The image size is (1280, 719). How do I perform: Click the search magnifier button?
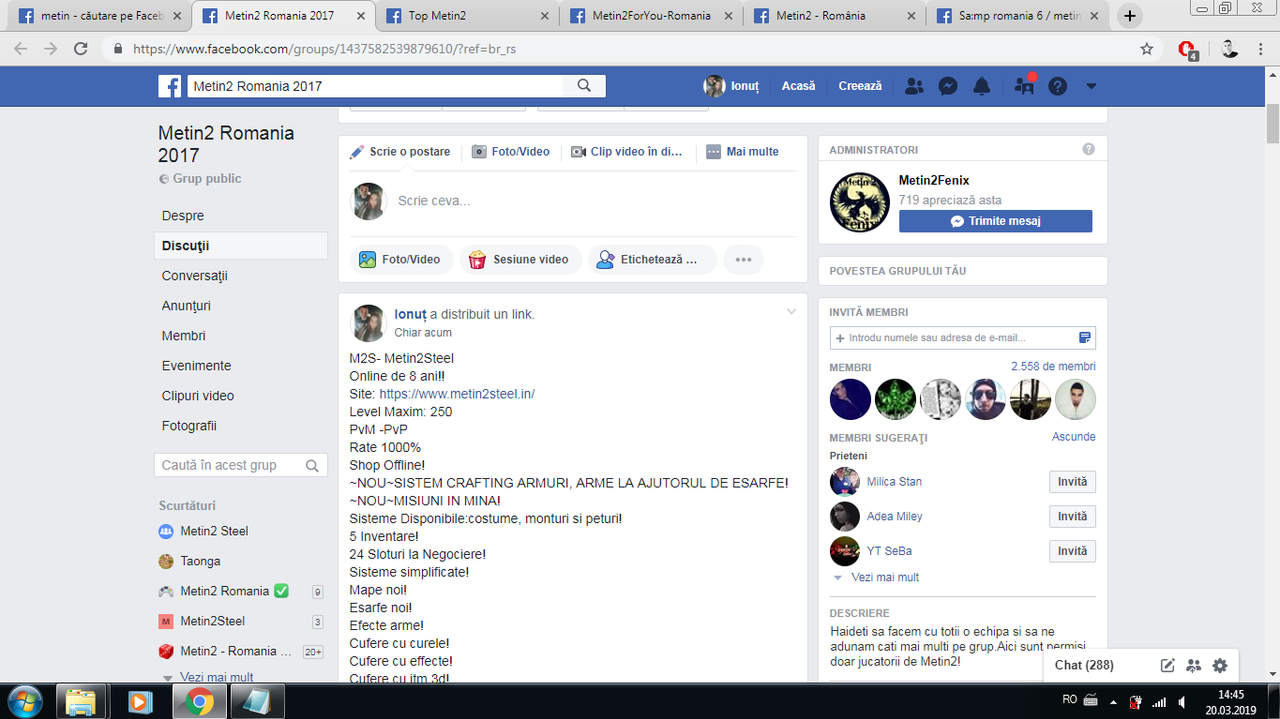584,86
